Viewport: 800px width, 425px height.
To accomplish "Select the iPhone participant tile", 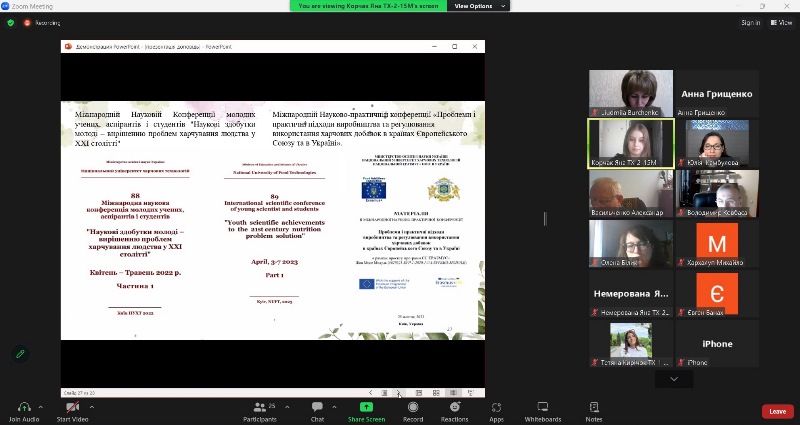I will click(717, 343).
